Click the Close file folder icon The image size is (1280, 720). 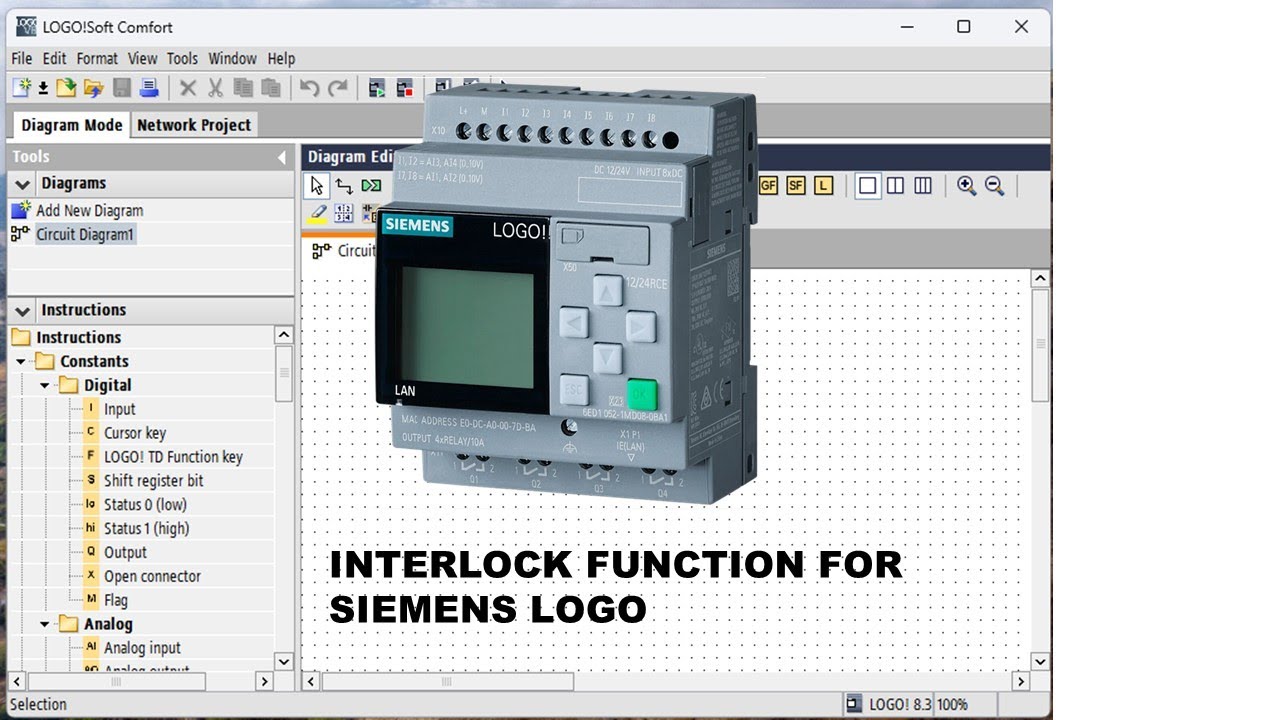pyautogui.click(x=94, y=88)
